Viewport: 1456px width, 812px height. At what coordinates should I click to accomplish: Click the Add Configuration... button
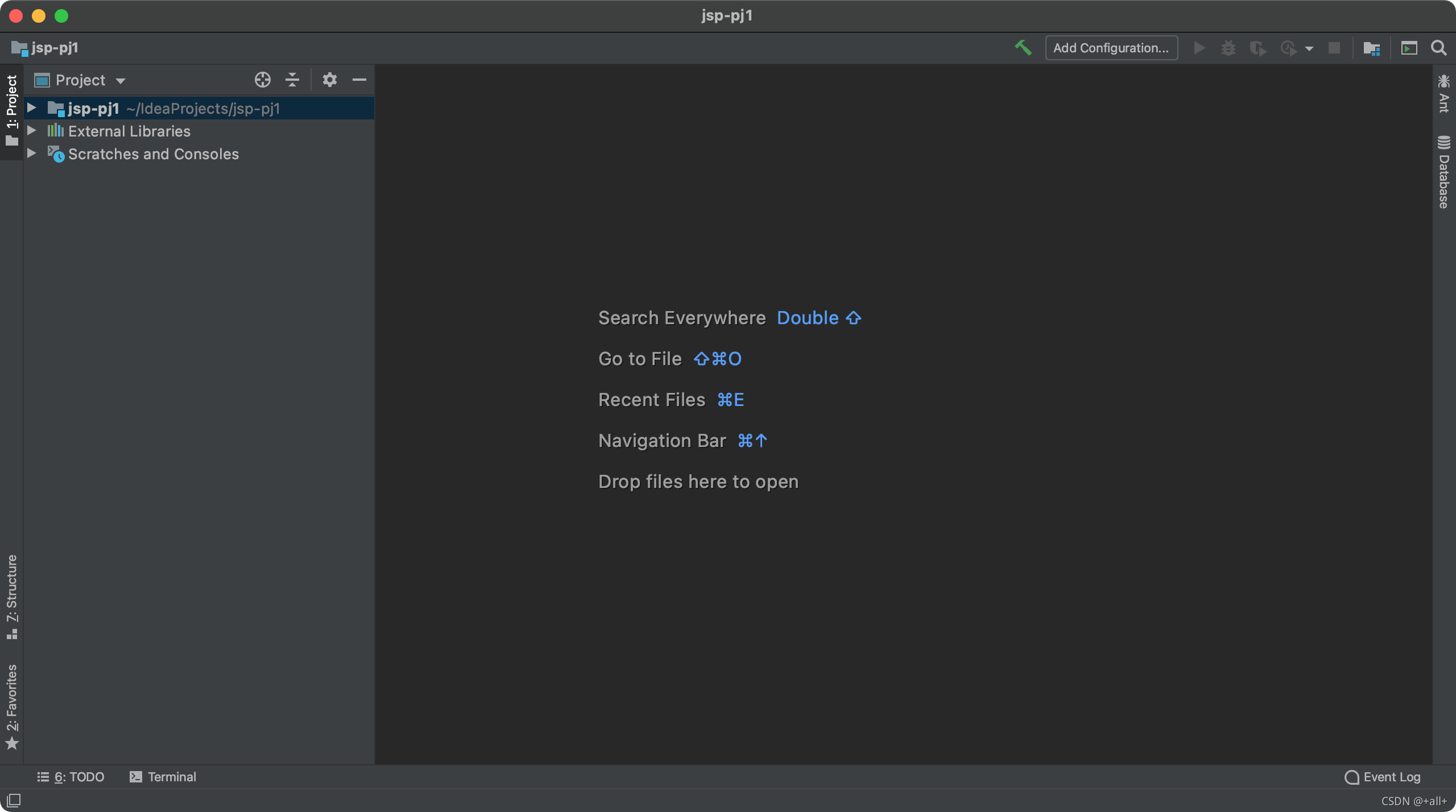pos(1111,48)
